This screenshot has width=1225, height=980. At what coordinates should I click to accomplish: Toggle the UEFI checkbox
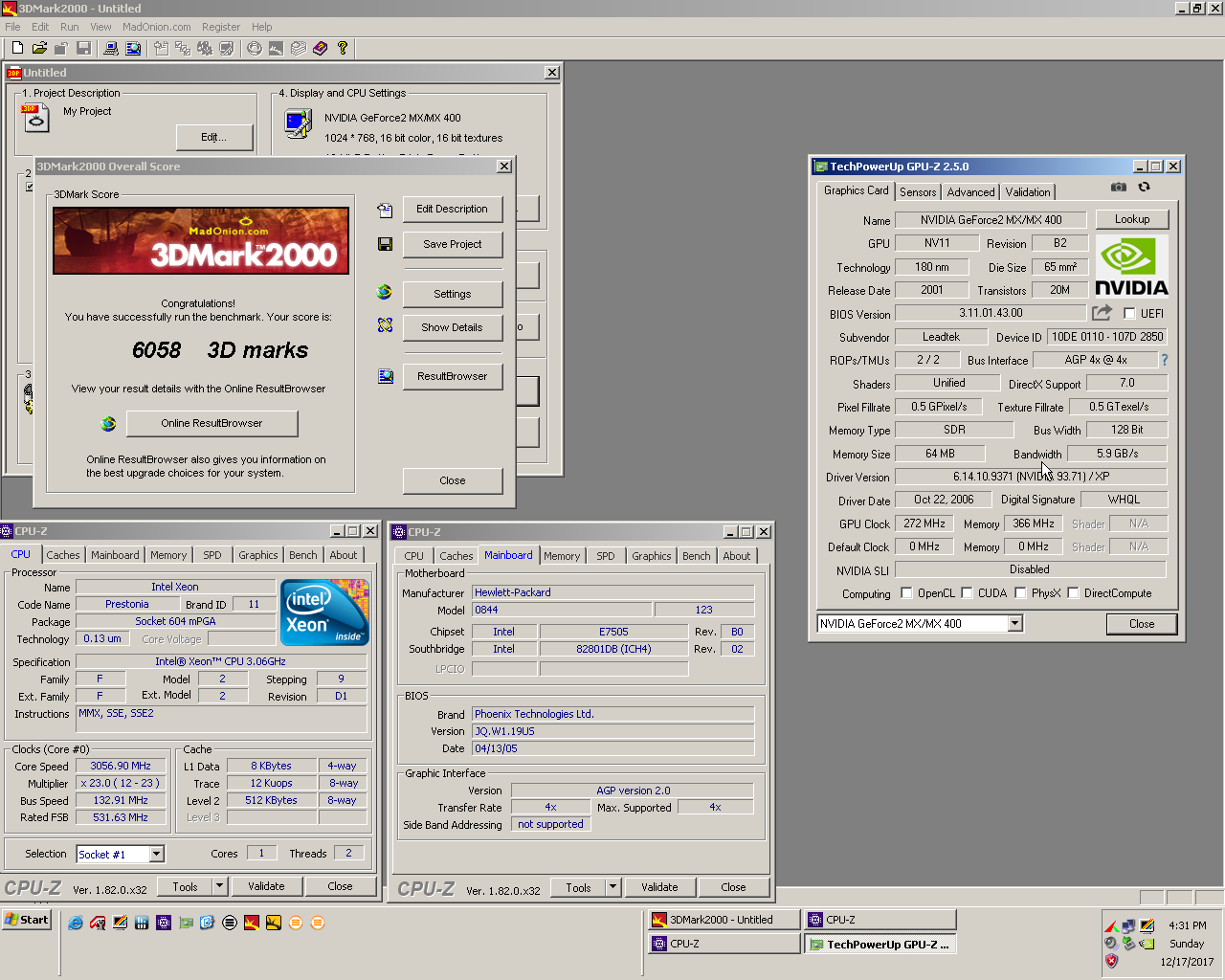1129,314
